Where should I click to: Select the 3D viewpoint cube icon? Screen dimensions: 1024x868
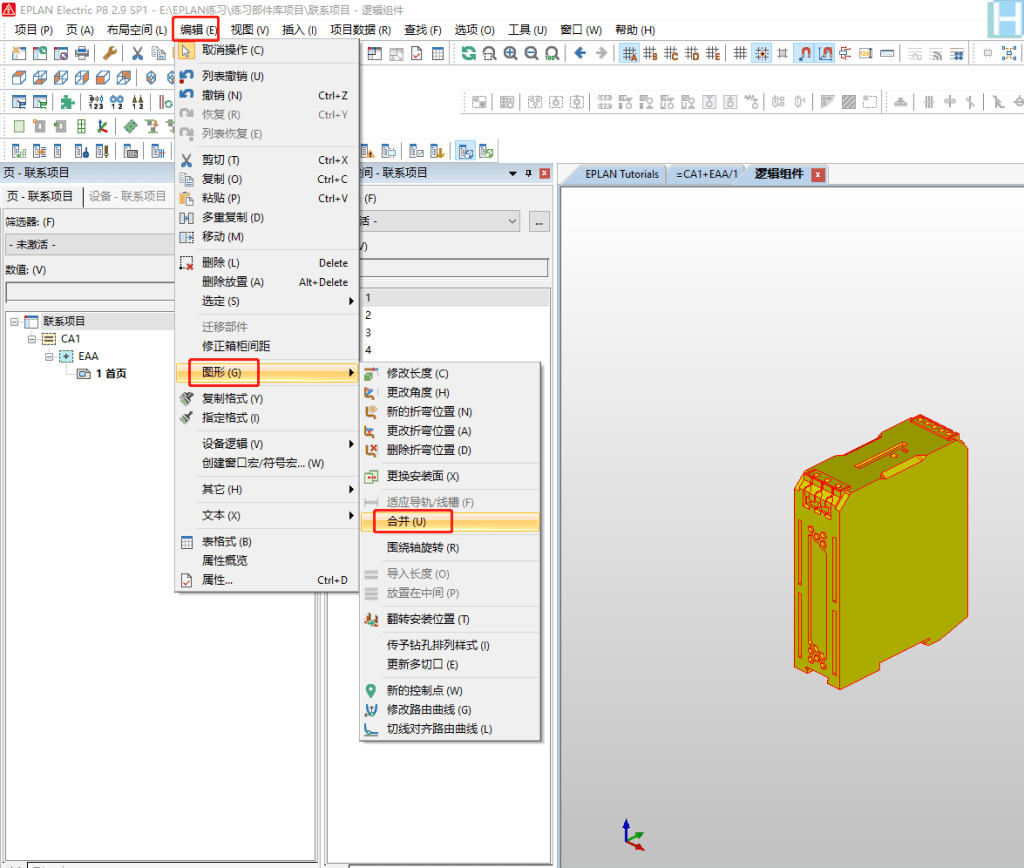18,77
